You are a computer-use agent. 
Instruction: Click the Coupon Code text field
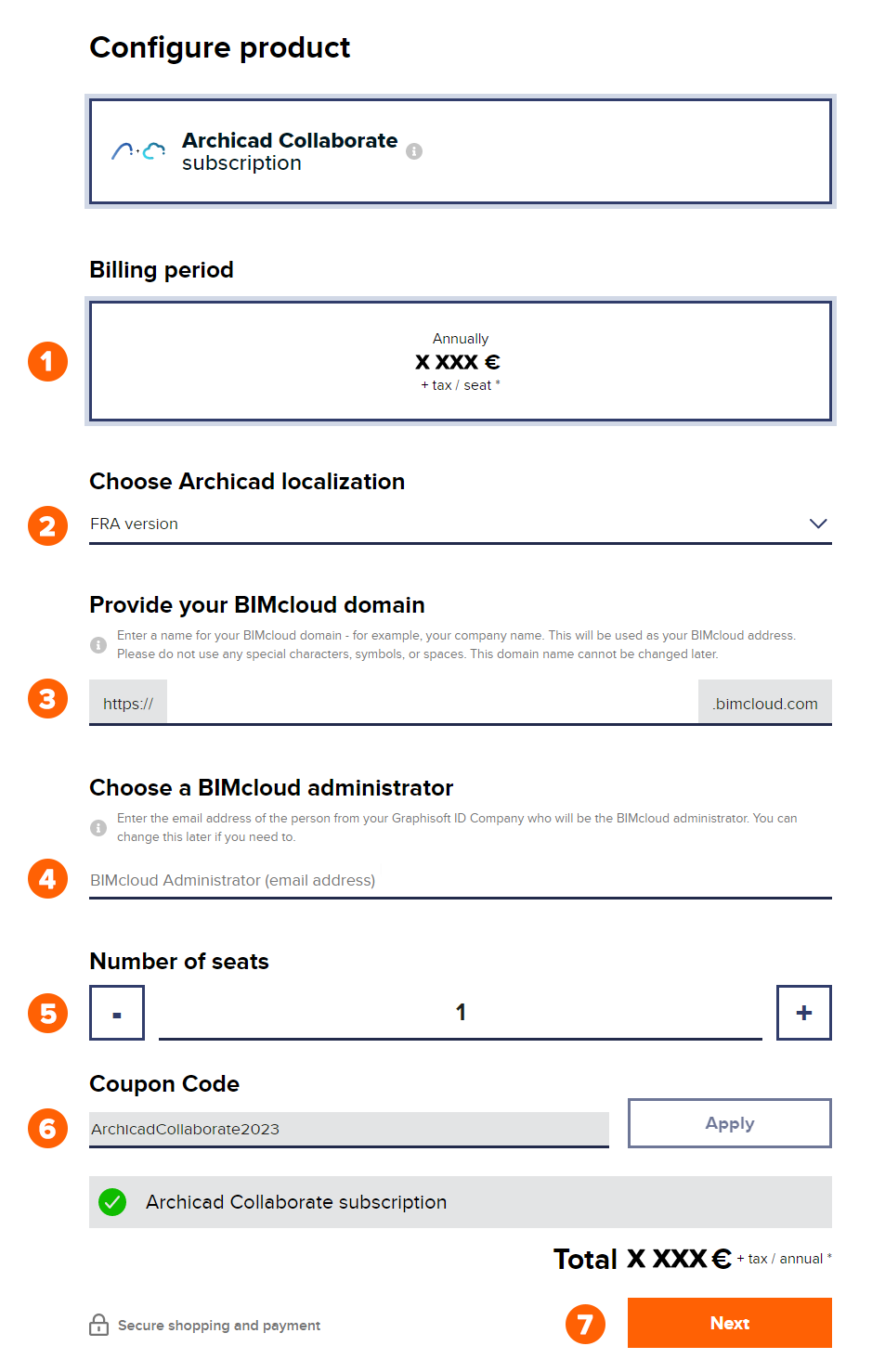click(x=349, y=1130)
